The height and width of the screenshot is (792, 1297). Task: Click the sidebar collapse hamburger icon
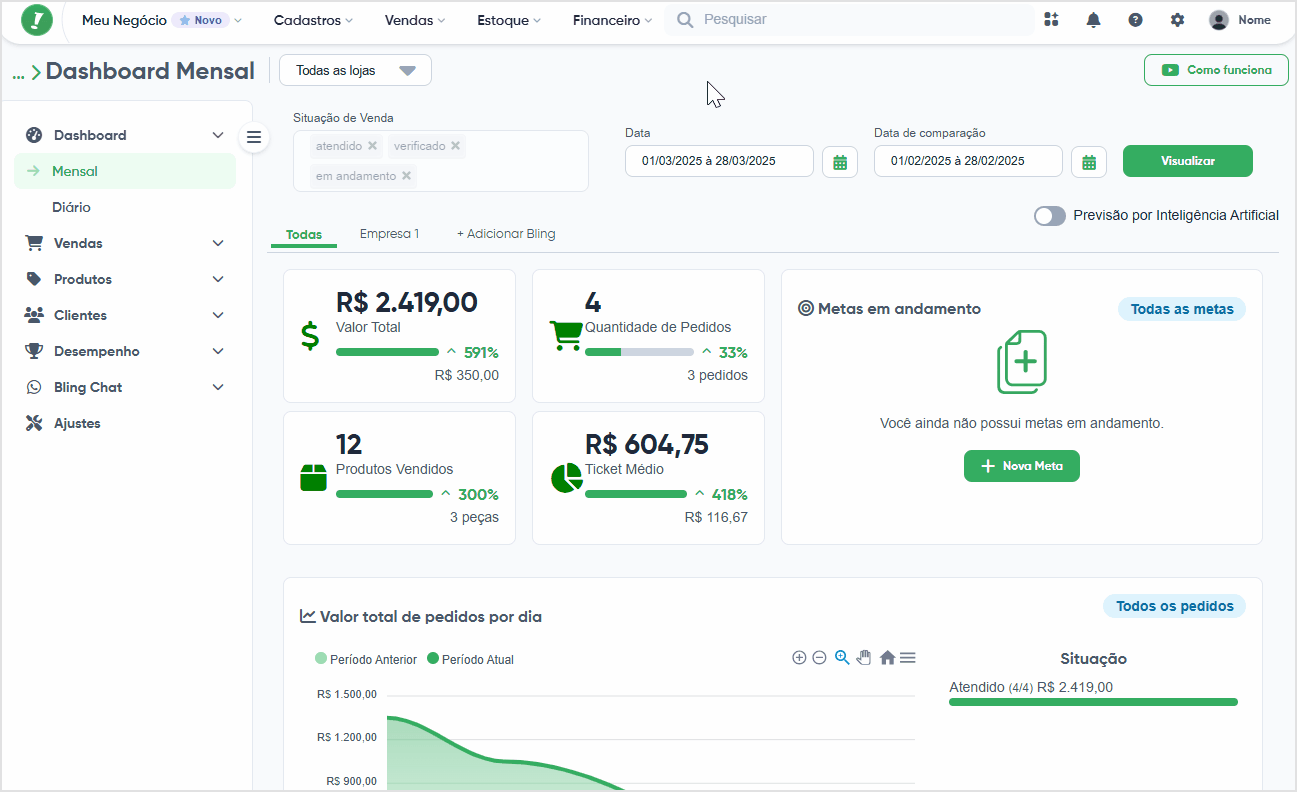pyautogui.click(x=254, y=137)
